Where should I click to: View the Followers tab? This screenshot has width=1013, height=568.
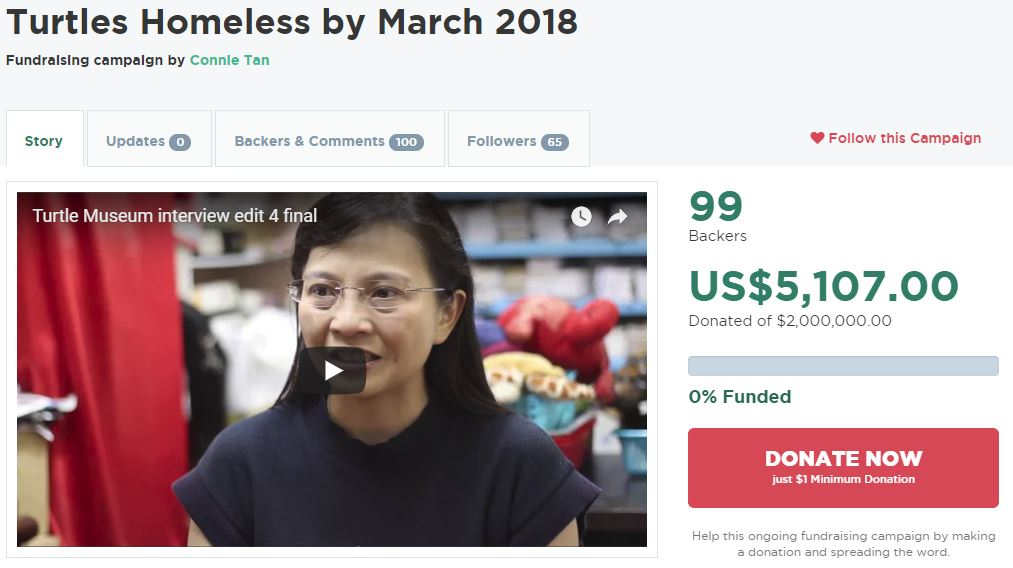click(519, 140)
